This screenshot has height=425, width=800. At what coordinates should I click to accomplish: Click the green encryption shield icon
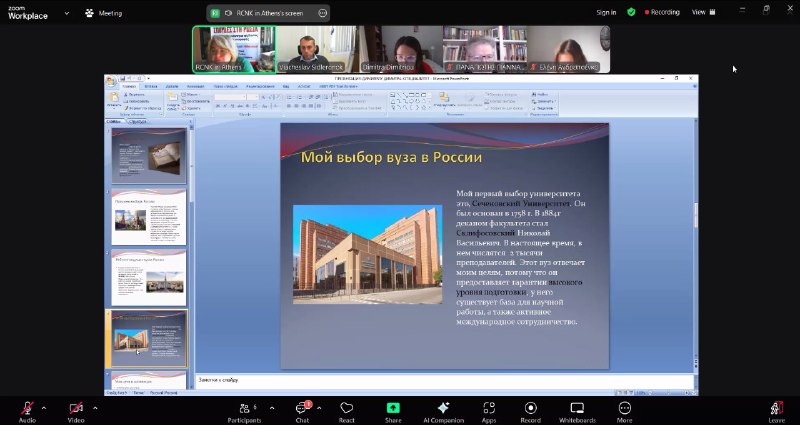click(x=631, y=12)
